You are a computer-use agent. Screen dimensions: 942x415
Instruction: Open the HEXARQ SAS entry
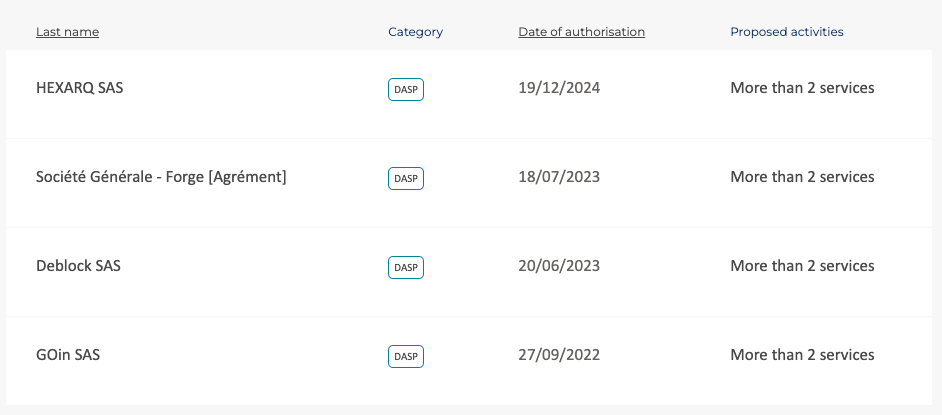tap(79, 88)
